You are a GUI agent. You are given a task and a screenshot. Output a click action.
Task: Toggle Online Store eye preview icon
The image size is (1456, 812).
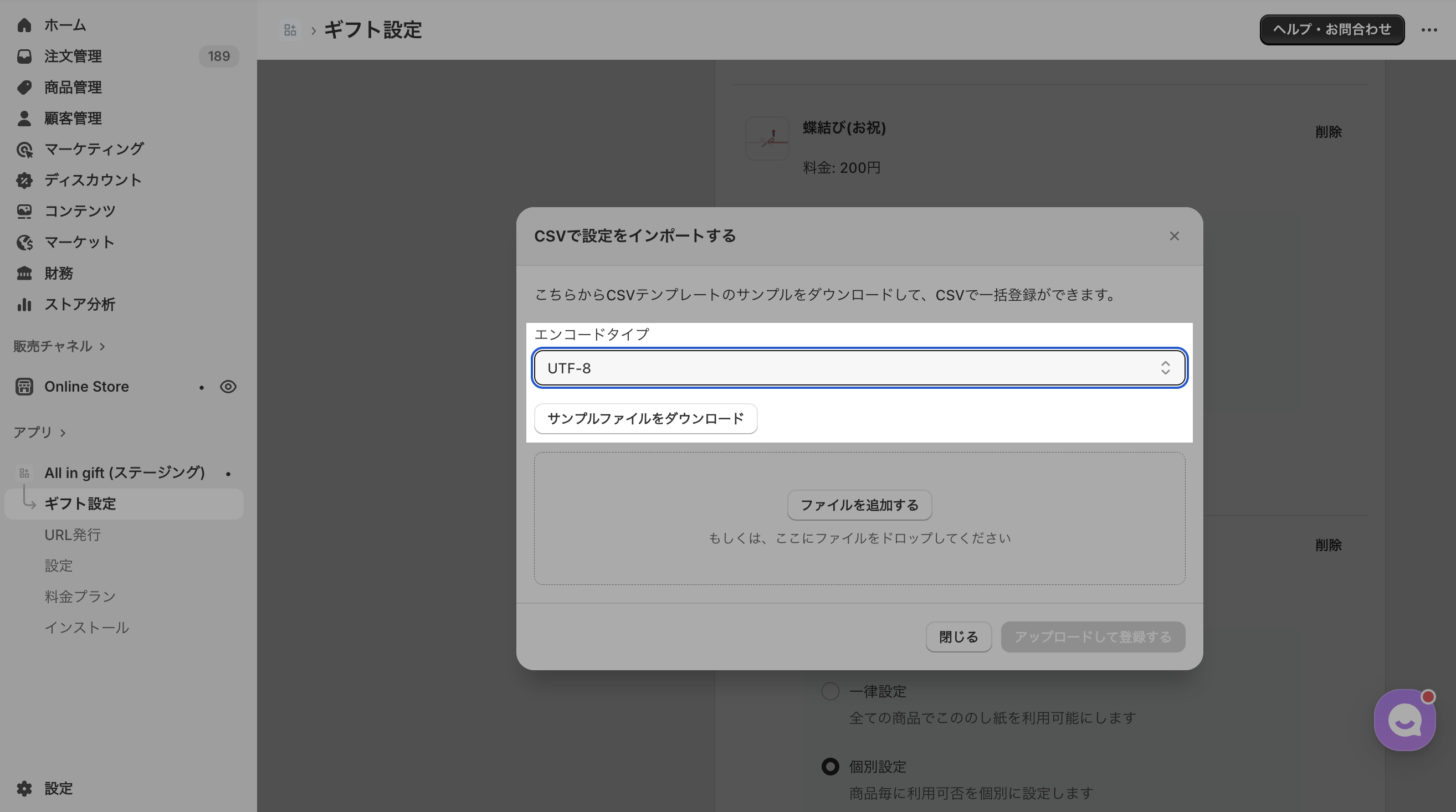(x=228, y=387)
